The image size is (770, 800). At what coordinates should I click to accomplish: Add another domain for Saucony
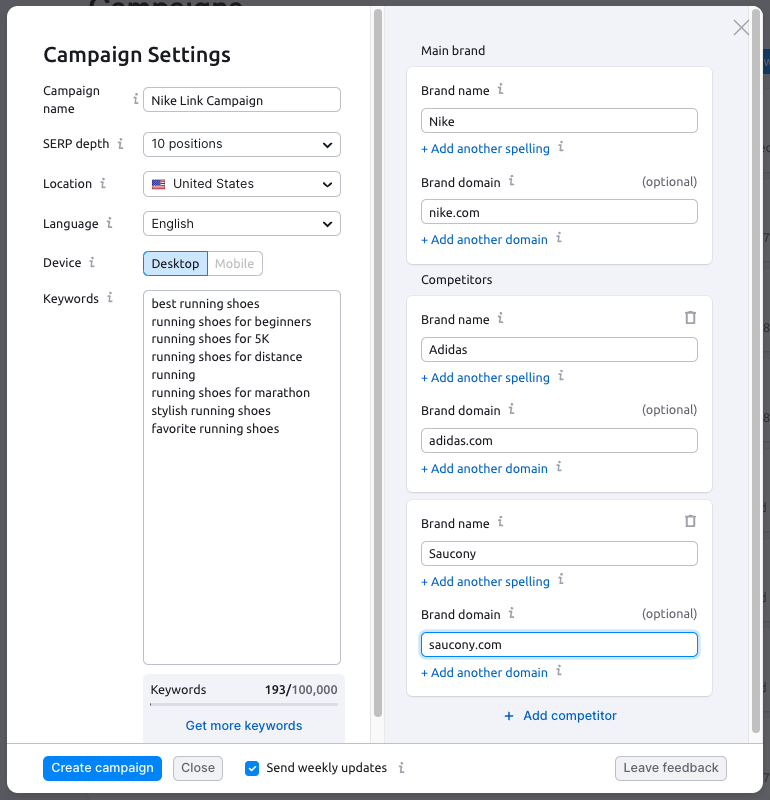(484, 672)
